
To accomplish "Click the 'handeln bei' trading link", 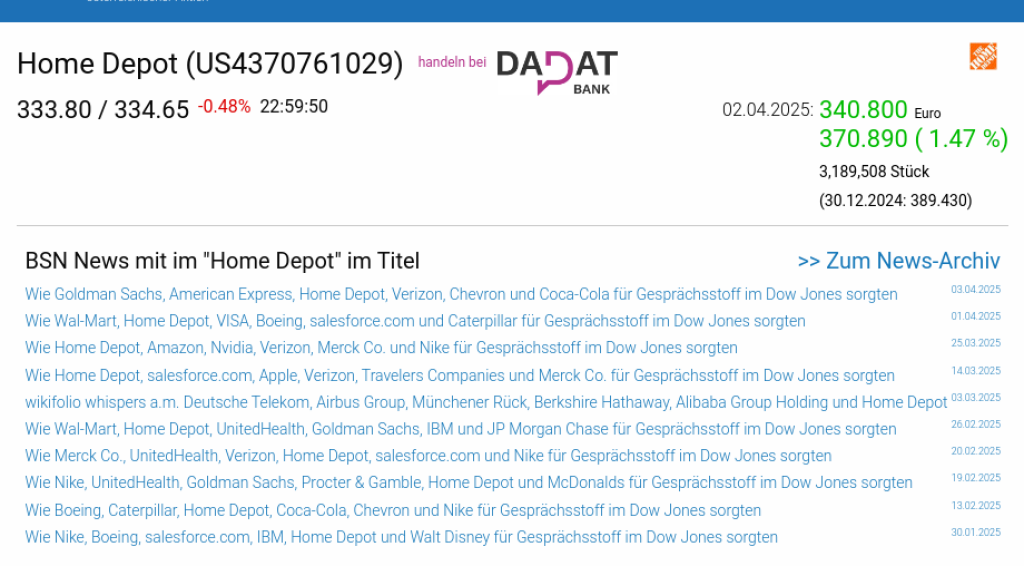I will click(x=452, y=62).
